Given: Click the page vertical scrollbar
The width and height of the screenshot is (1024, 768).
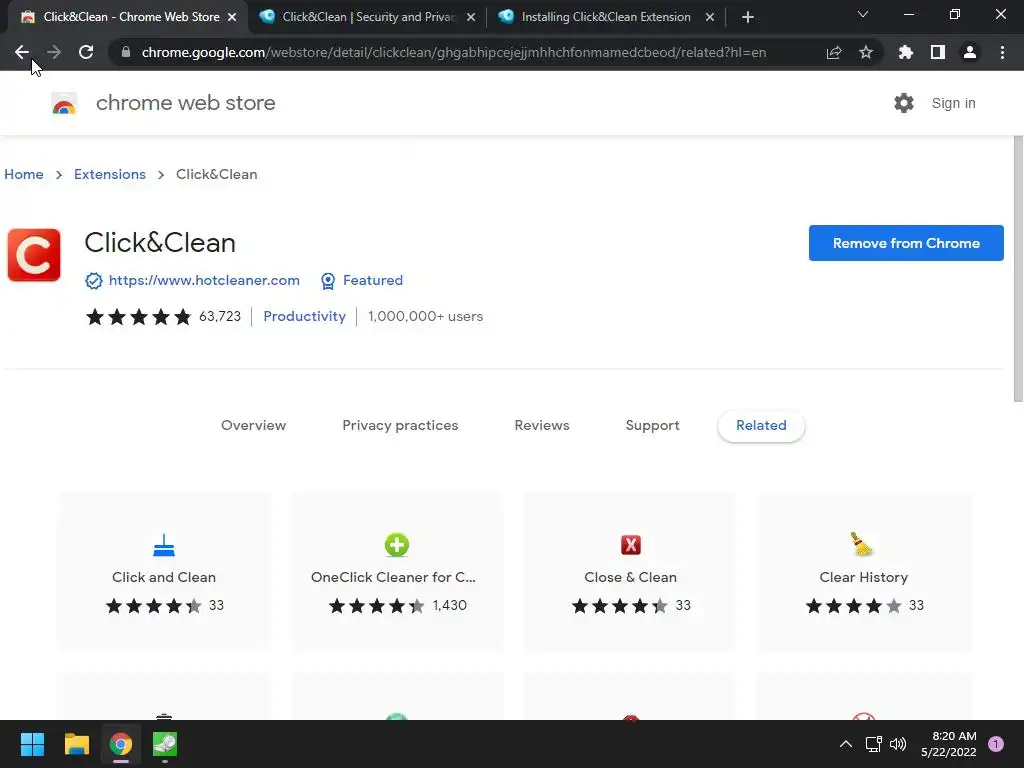Looking at the screenshot, I should point(1017,269).
